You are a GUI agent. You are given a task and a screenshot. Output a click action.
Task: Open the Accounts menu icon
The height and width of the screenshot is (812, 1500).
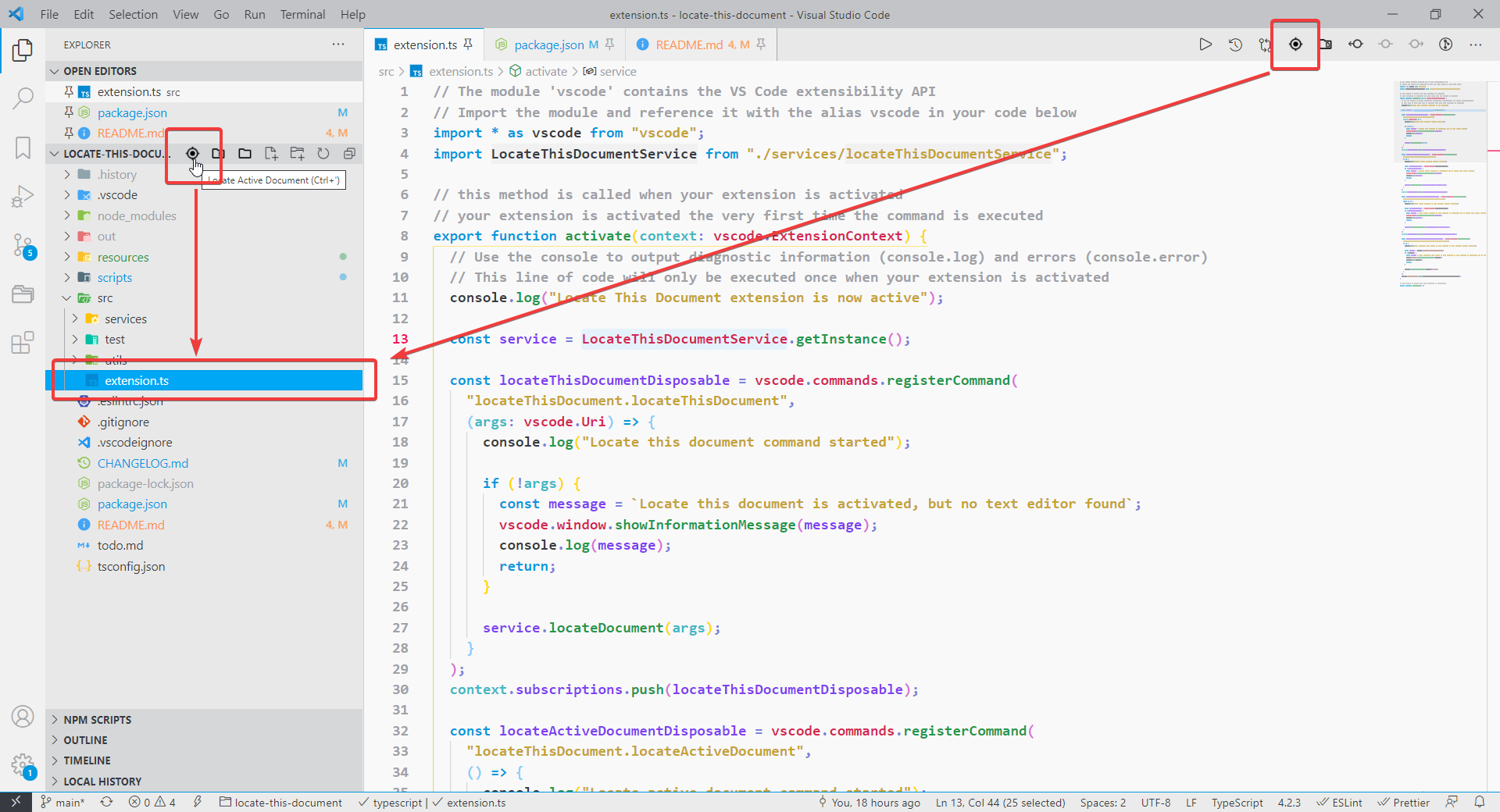tap(23, 716)
